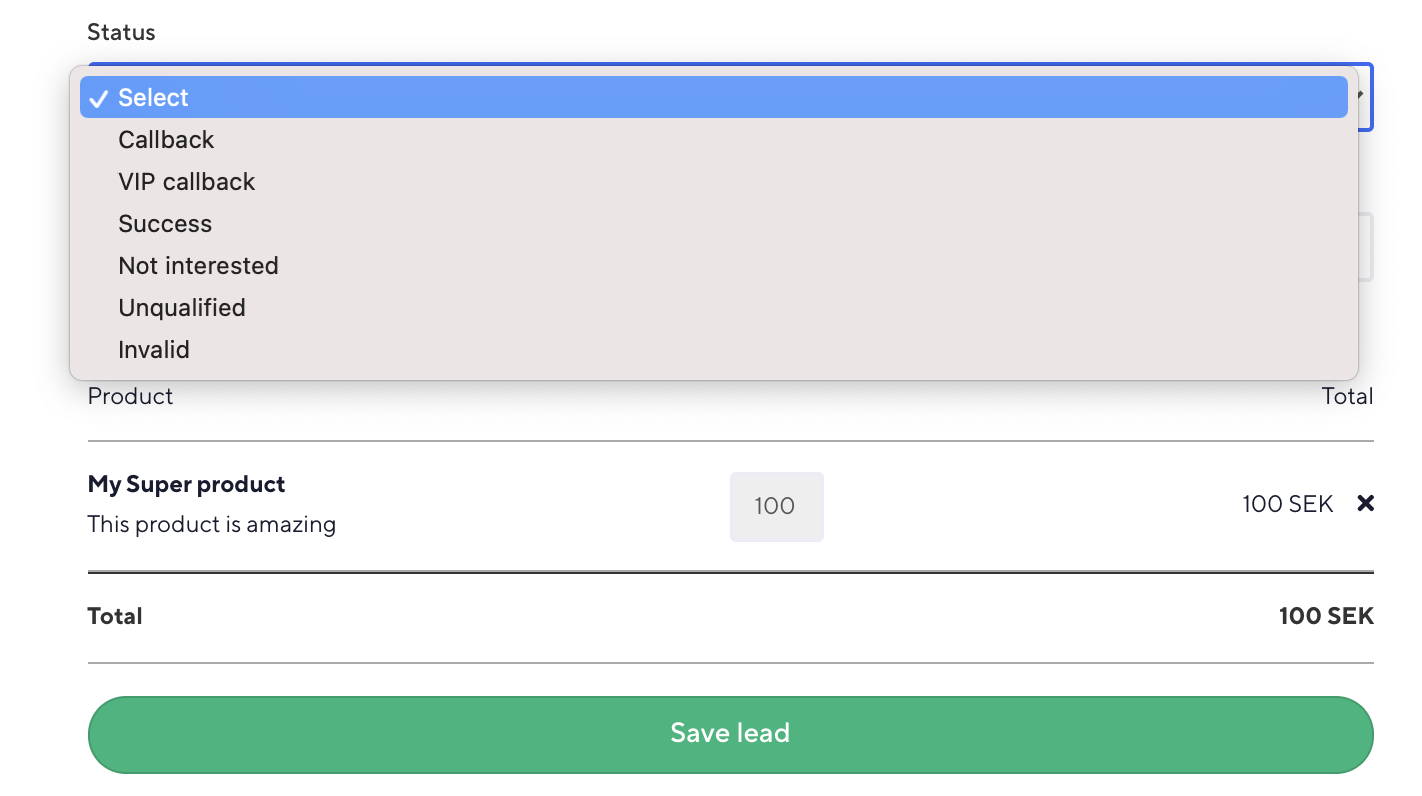
Task: Choose the Not interested status
Action: click(x=198, y=266)
